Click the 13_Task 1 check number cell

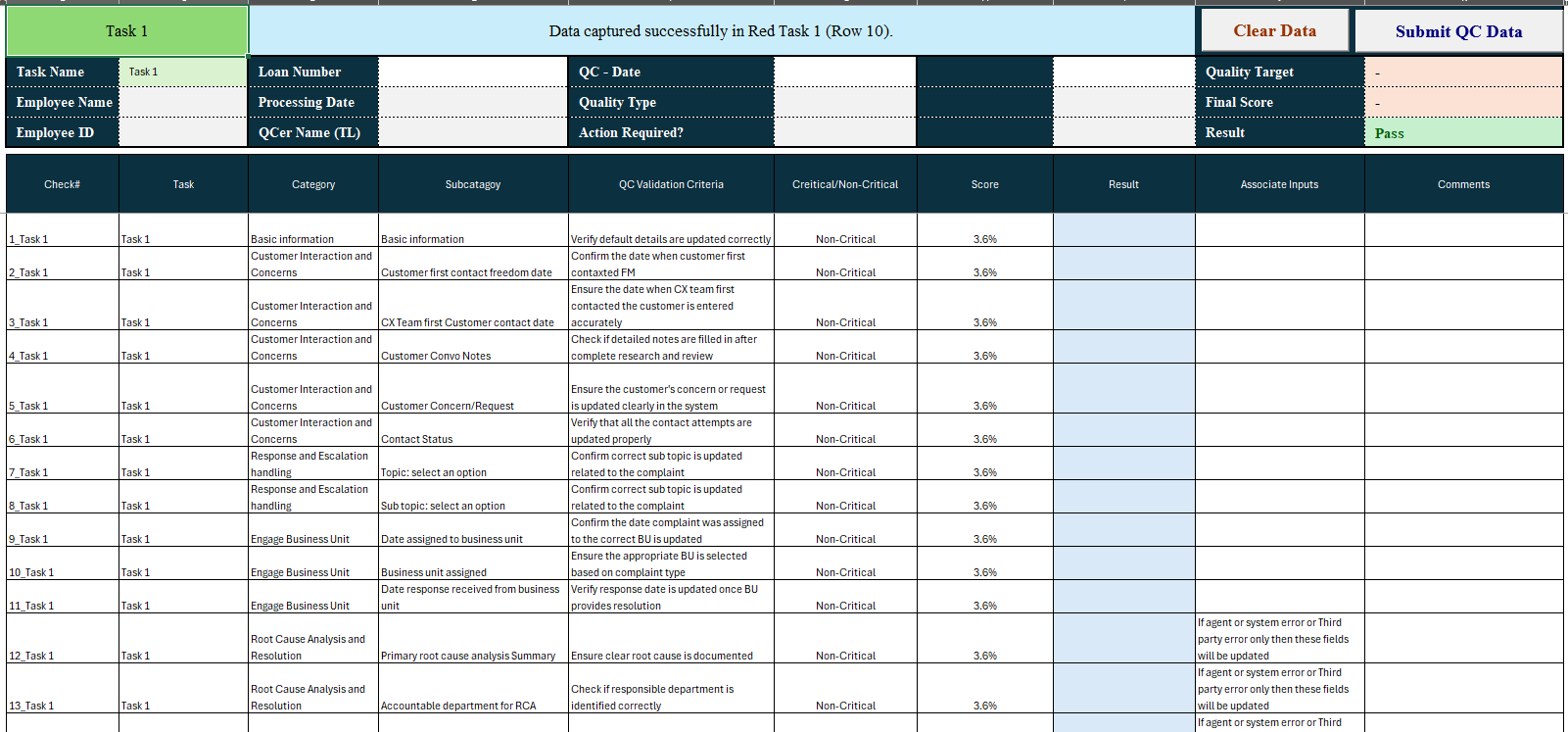point(63,689)
